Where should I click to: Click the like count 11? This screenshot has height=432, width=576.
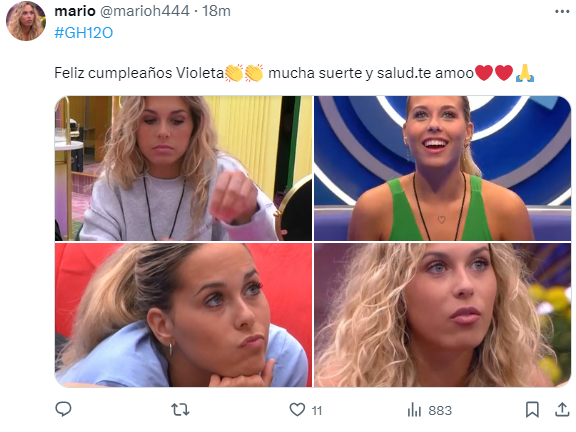tap(317, 410)
